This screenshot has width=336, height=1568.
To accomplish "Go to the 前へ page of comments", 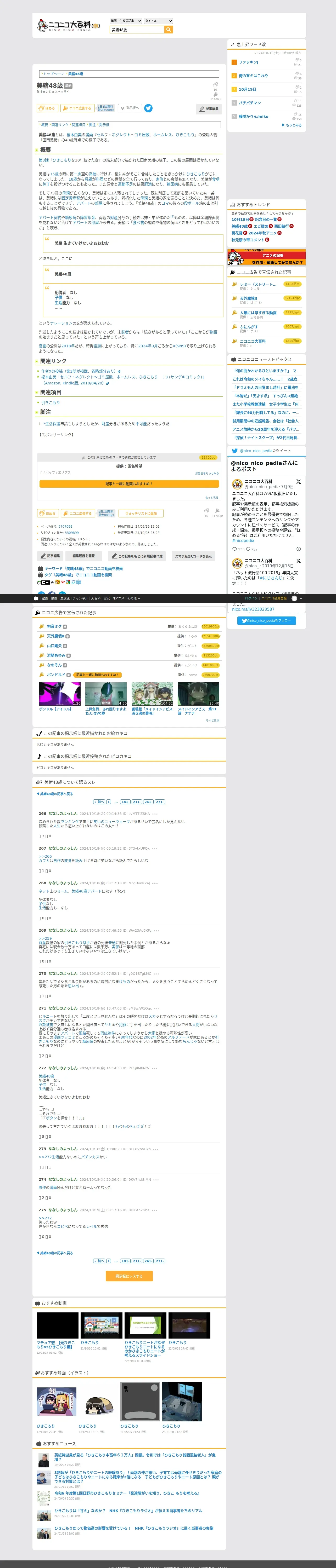I will click(x=99, y=802).
